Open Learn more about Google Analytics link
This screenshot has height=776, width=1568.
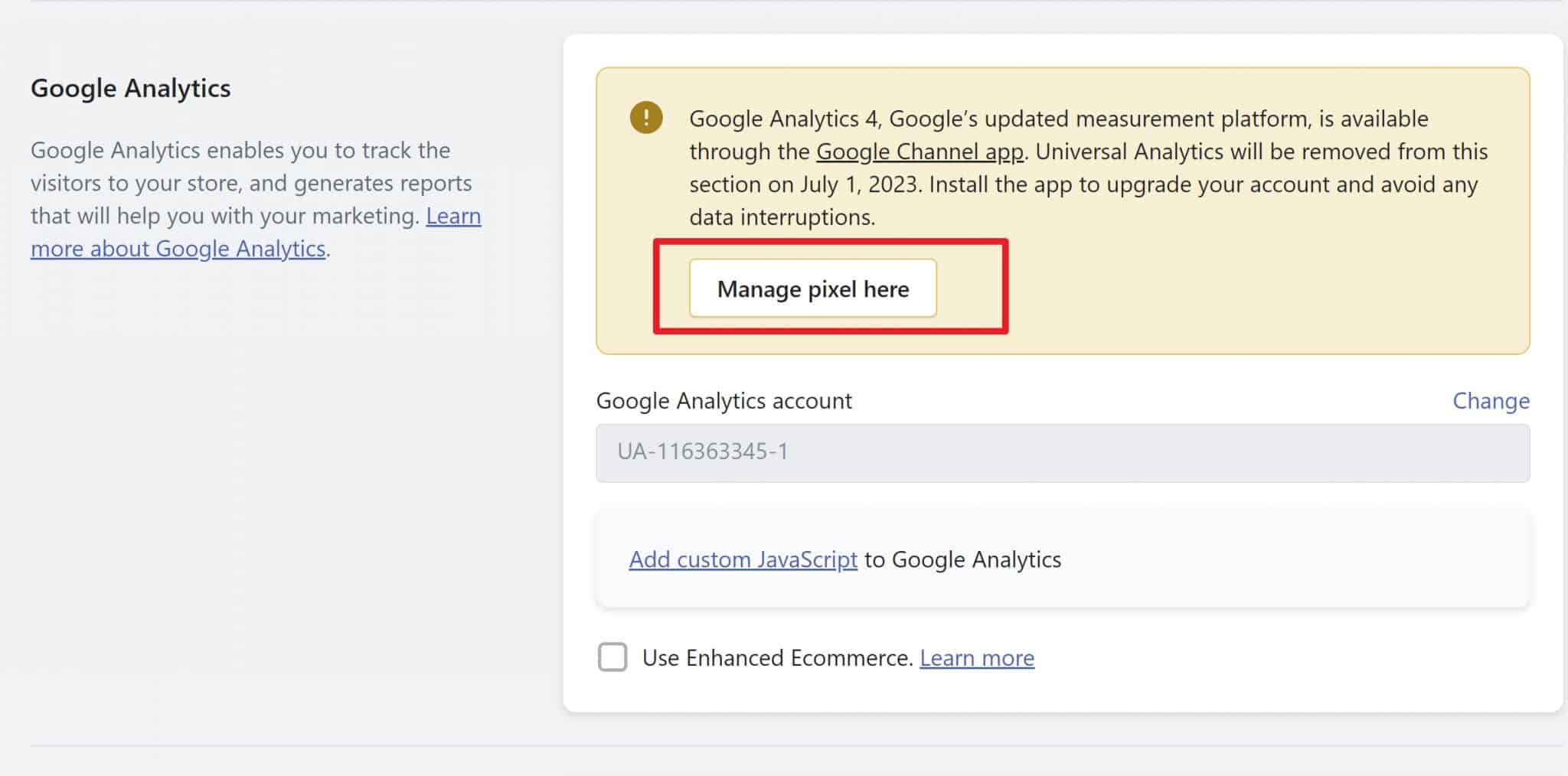pos(256,233)
